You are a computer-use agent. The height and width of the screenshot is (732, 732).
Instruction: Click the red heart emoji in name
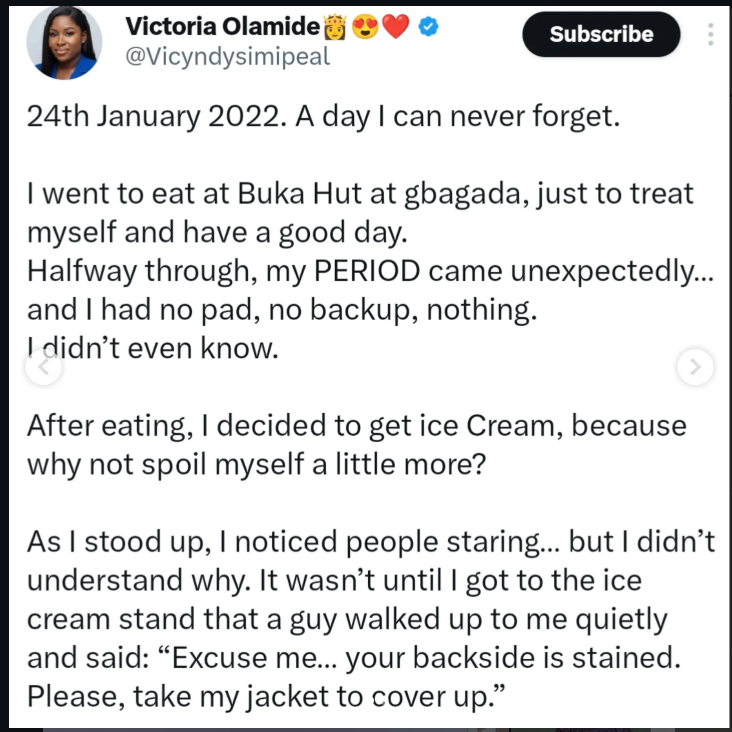pos(396,28)
